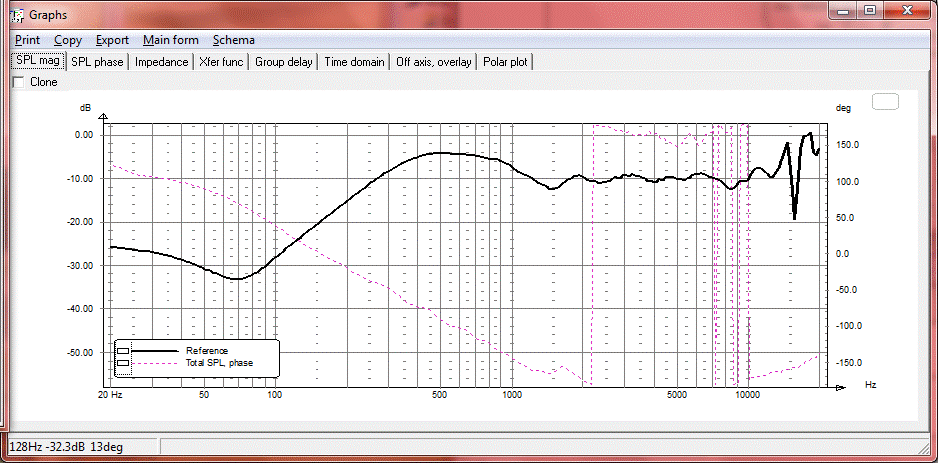
Task: Click the 10000 frequency axis label
Action: [747, 395]
